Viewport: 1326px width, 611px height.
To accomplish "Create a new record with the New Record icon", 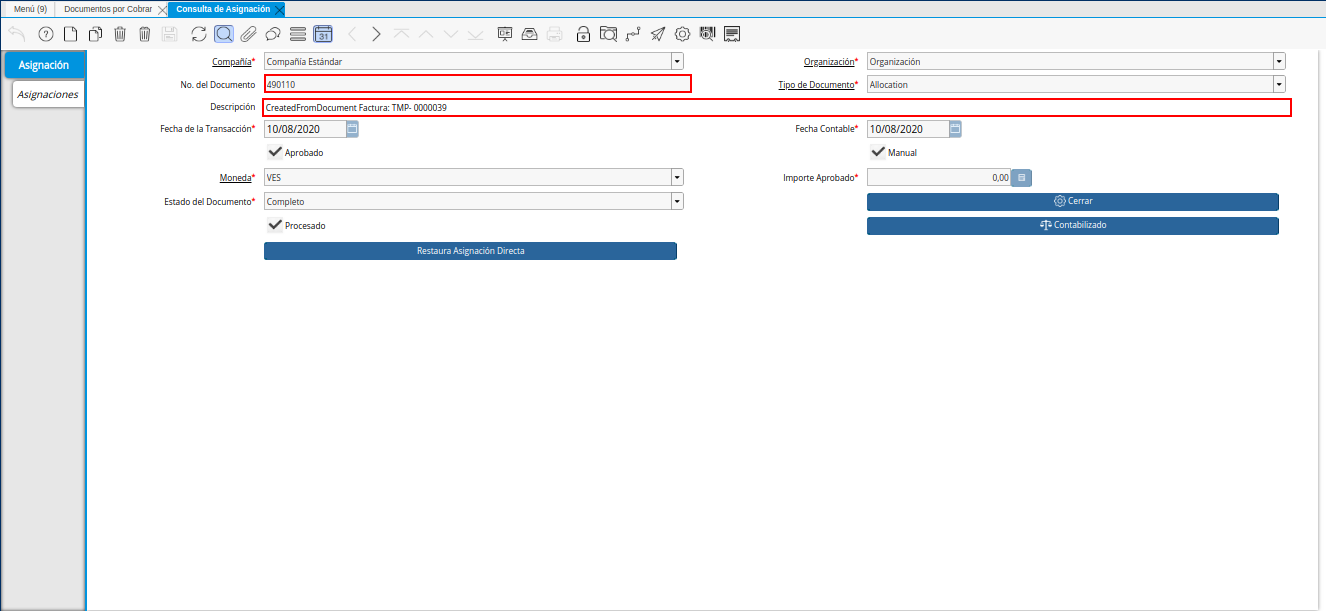I will tap(70, 33).
